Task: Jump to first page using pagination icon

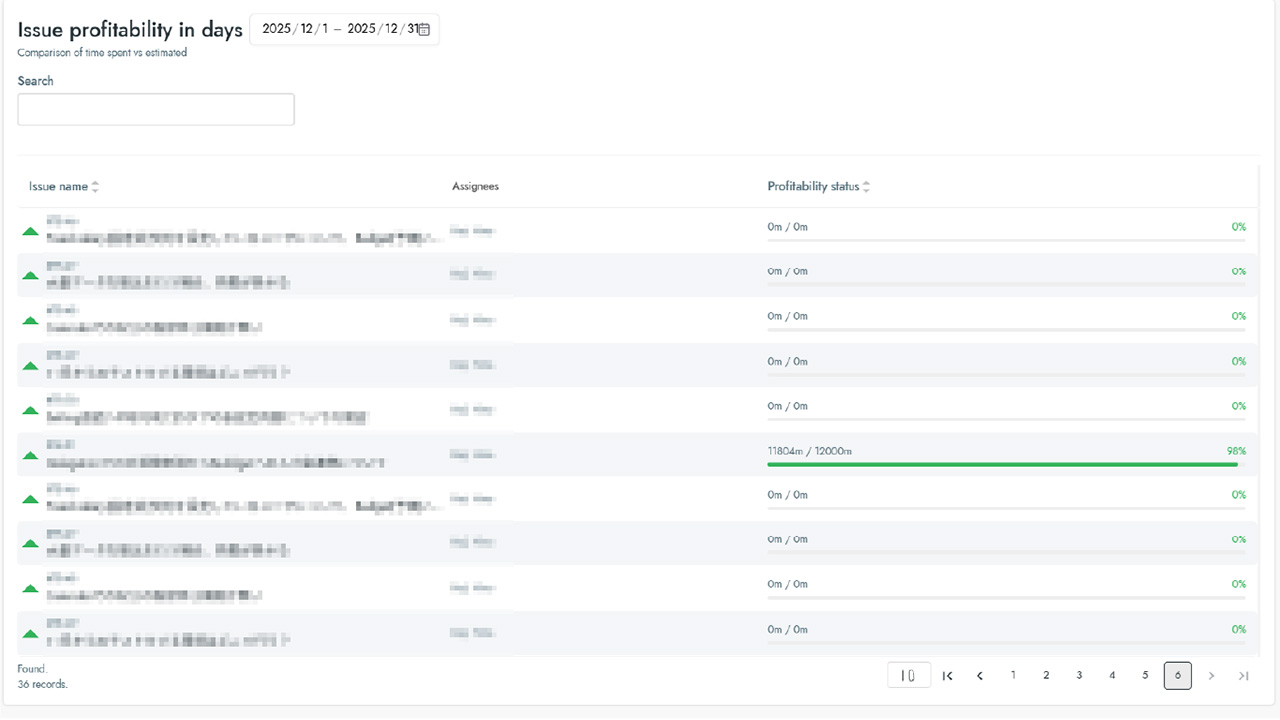Action: point(947,676)
